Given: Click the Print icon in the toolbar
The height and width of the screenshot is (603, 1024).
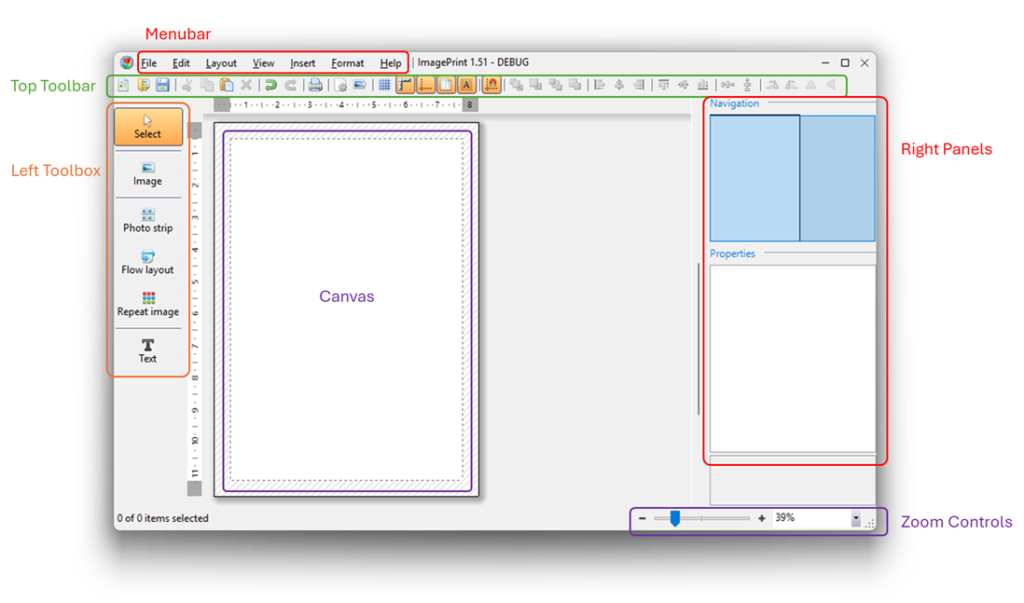Looking at the screenshot, I should coord(314,85).
